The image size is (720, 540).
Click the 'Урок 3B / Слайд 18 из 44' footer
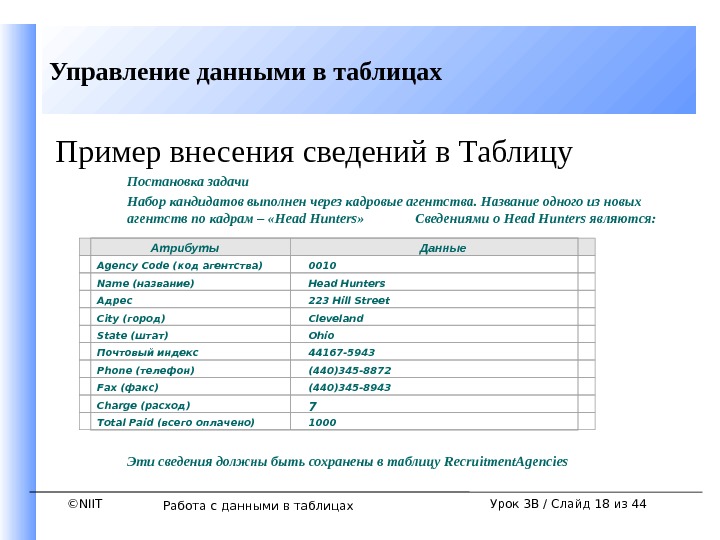[x=568, y=504]
